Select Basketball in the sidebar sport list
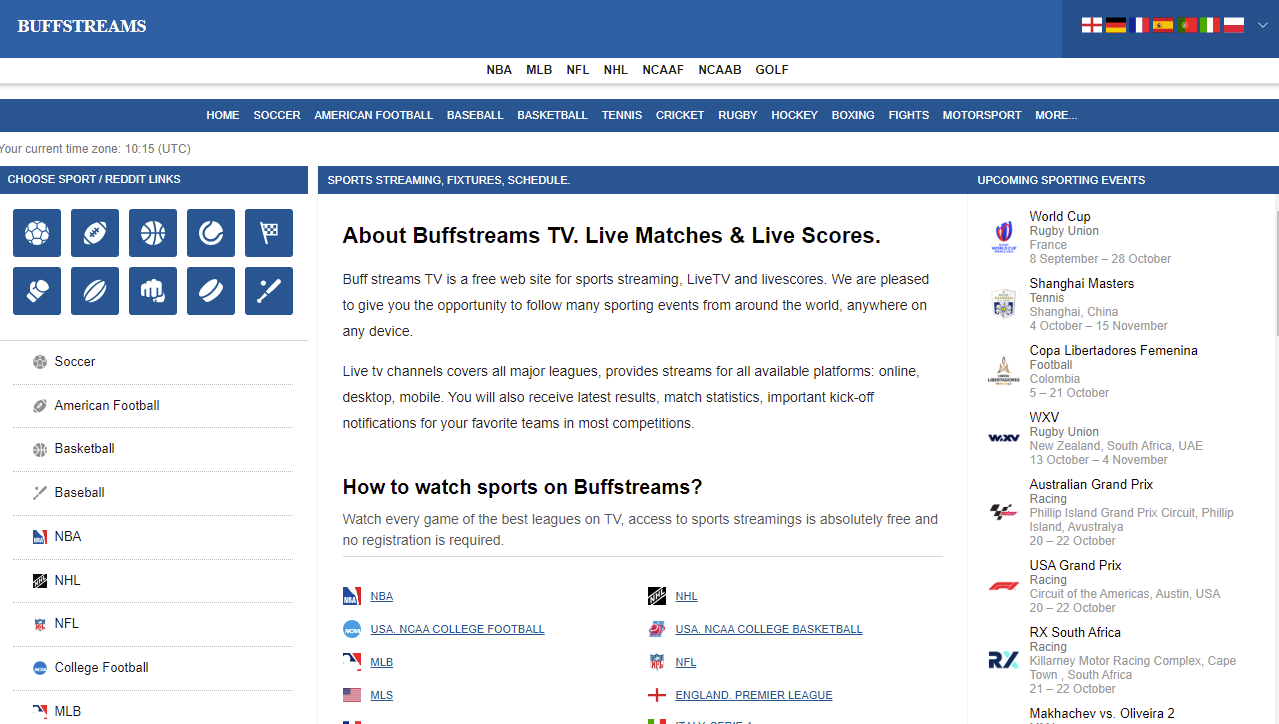 [x=153, y=449]
